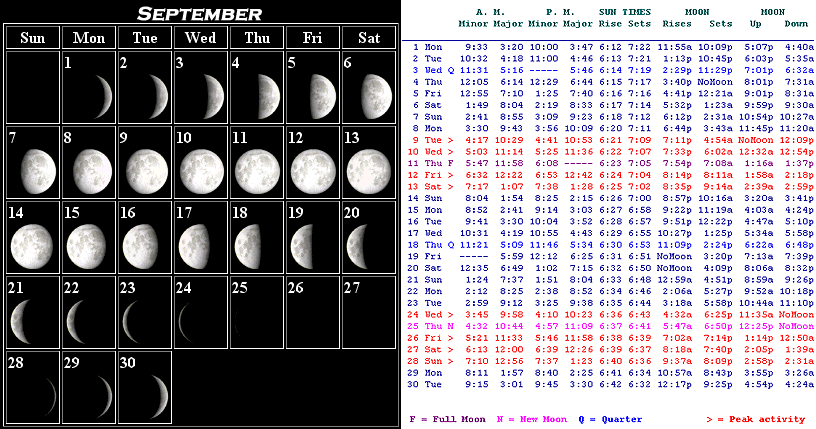The height and width of the screenshot is (429, 816).
Task: Select the Sat weekday column header
Action: (369, 38)
